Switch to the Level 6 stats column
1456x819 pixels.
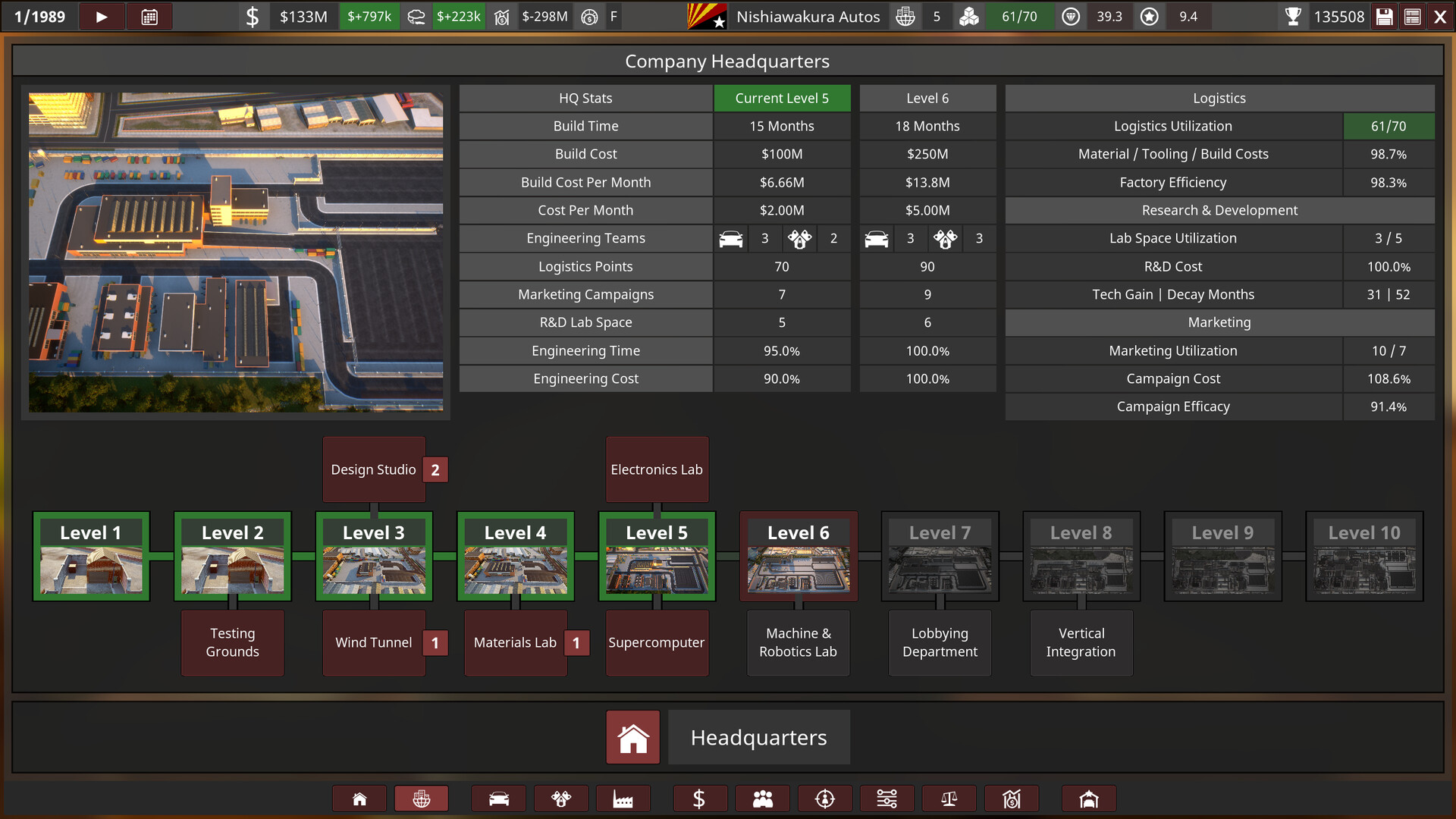tap(927, 98)
